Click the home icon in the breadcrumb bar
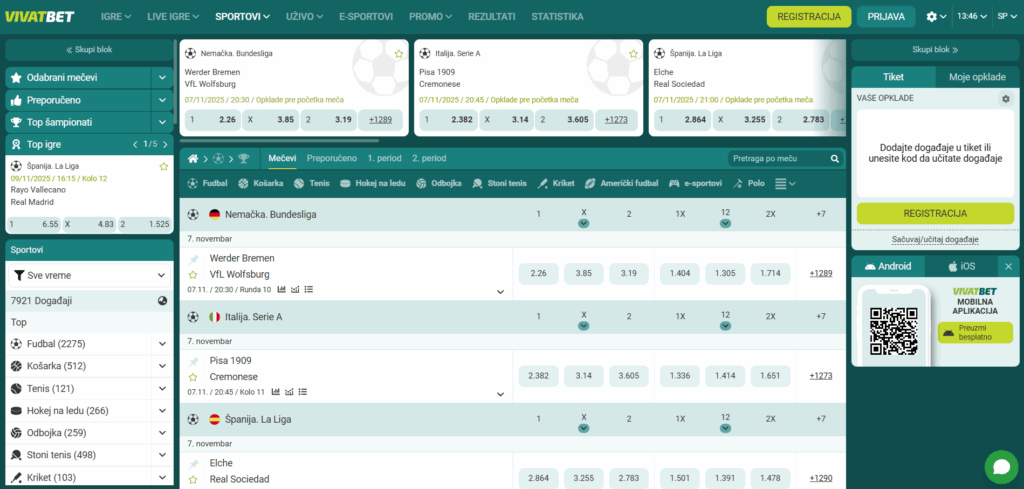 (x=192, y=159)
